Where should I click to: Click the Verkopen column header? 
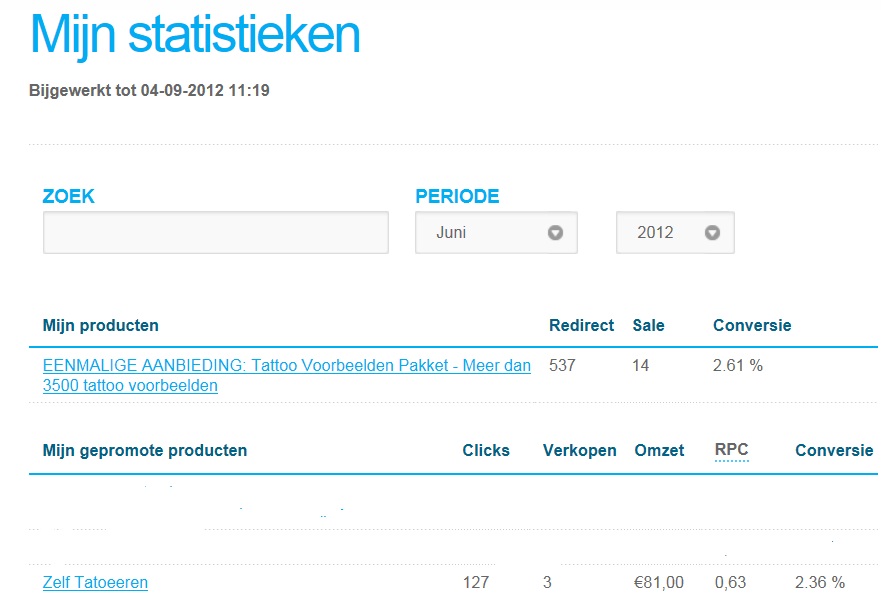(x=579, y=450)
